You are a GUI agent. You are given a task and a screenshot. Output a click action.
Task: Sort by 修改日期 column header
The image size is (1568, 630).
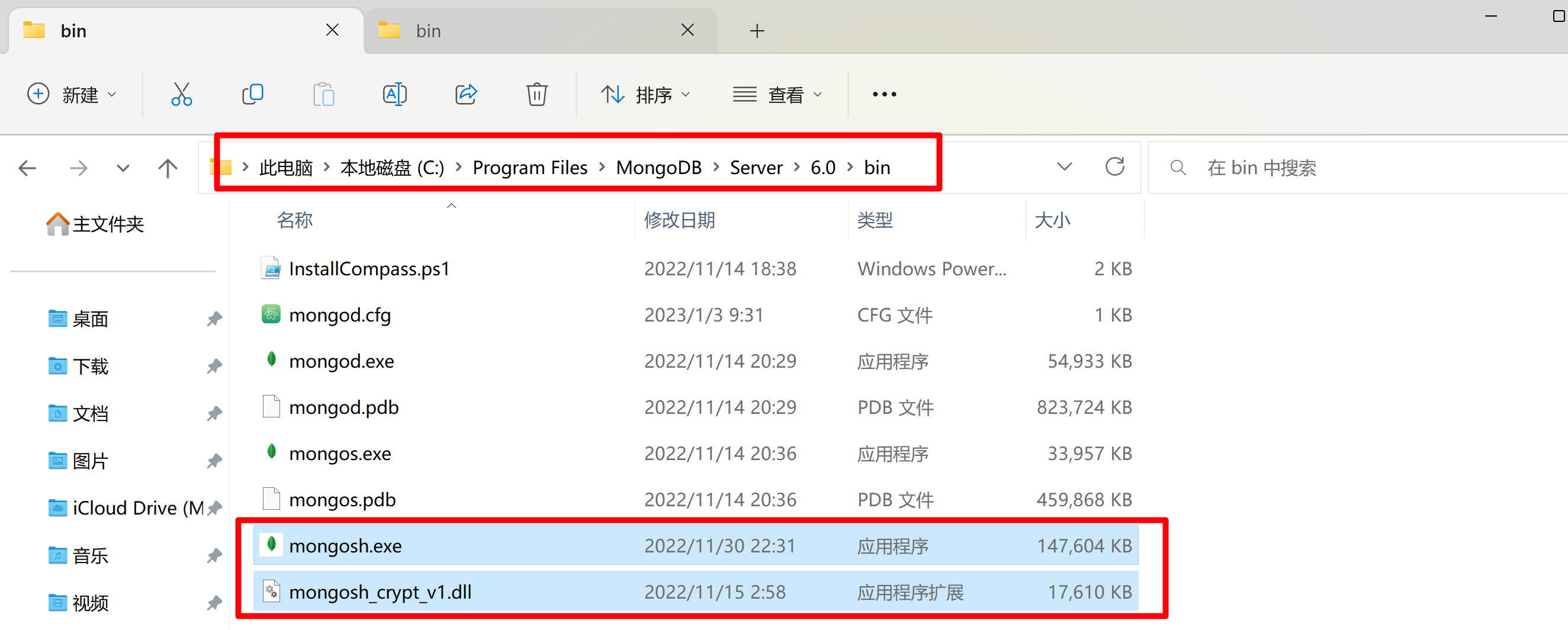tap(679, 220)
